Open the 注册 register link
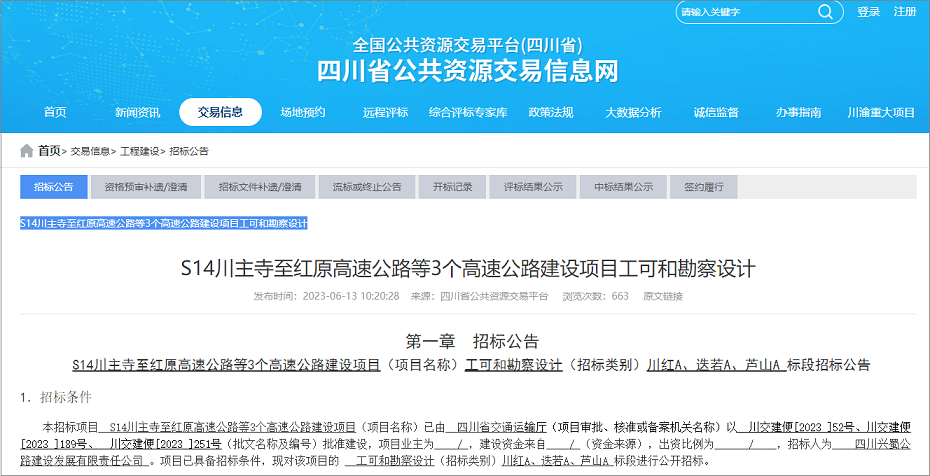 click(x=905, y=12)
